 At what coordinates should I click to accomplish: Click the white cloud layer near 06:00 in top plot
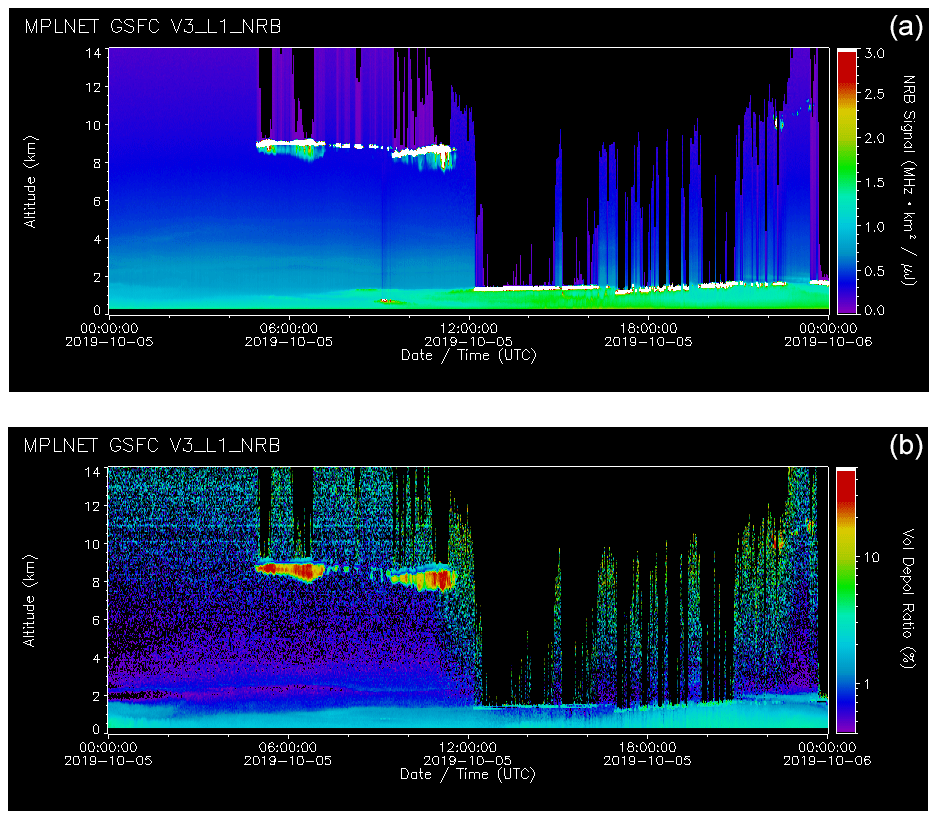click(x=290, y=144)
